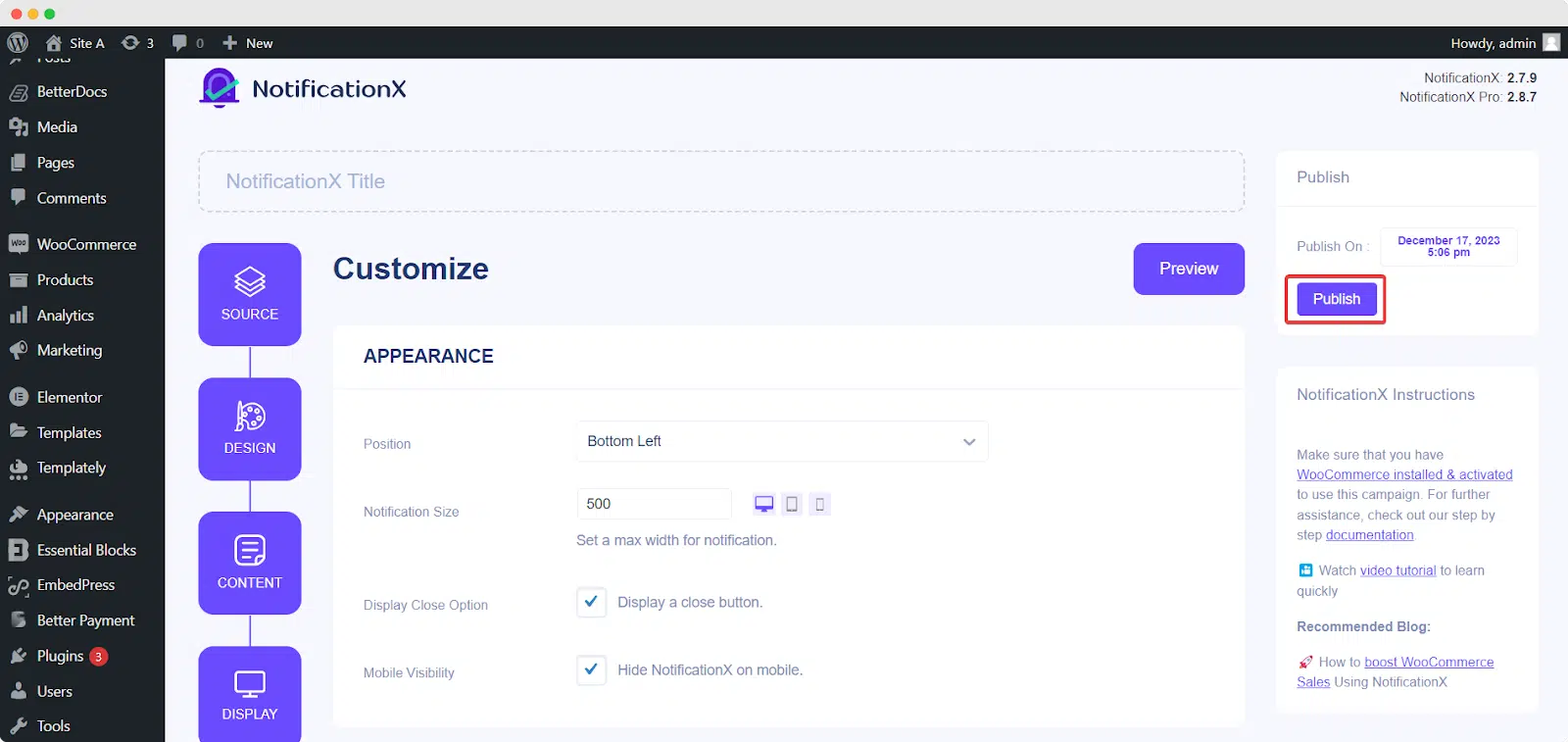Open the comments bubble icon in admin bar
Viewport: 1568px width, 742px height.
point(179,43)
